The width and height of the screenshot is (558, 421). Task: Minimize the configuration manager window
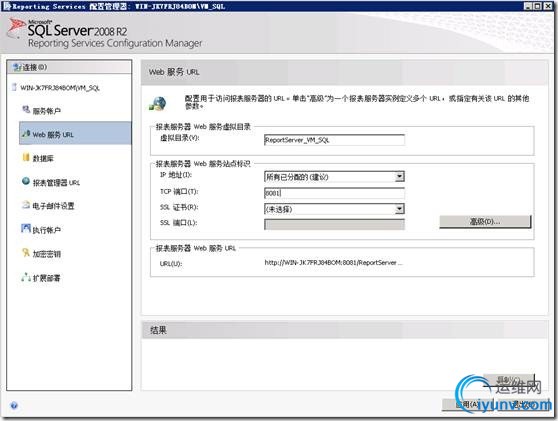(x=528, y=6)
